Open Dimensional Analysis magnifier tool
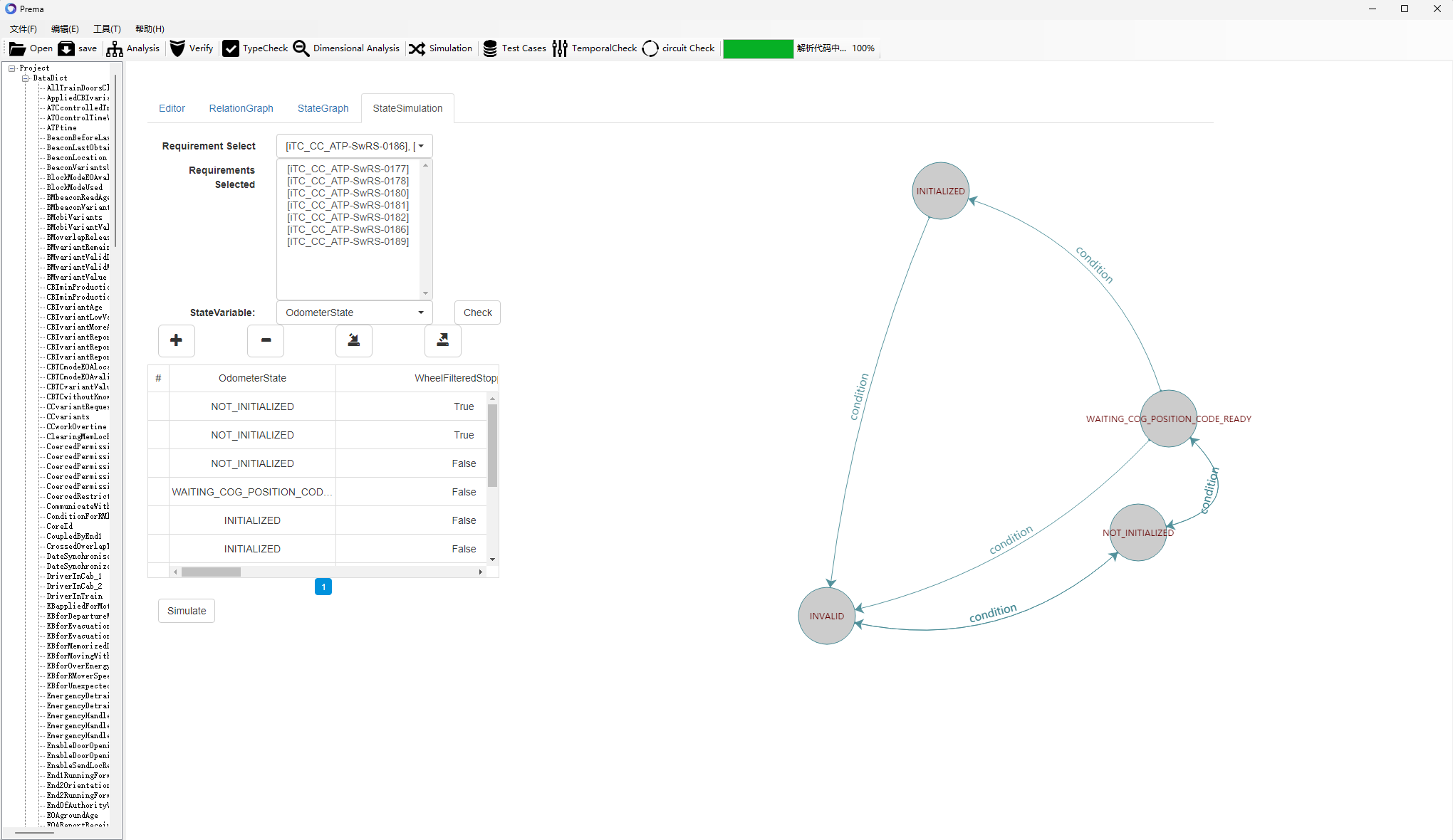 tap(301, 48)
